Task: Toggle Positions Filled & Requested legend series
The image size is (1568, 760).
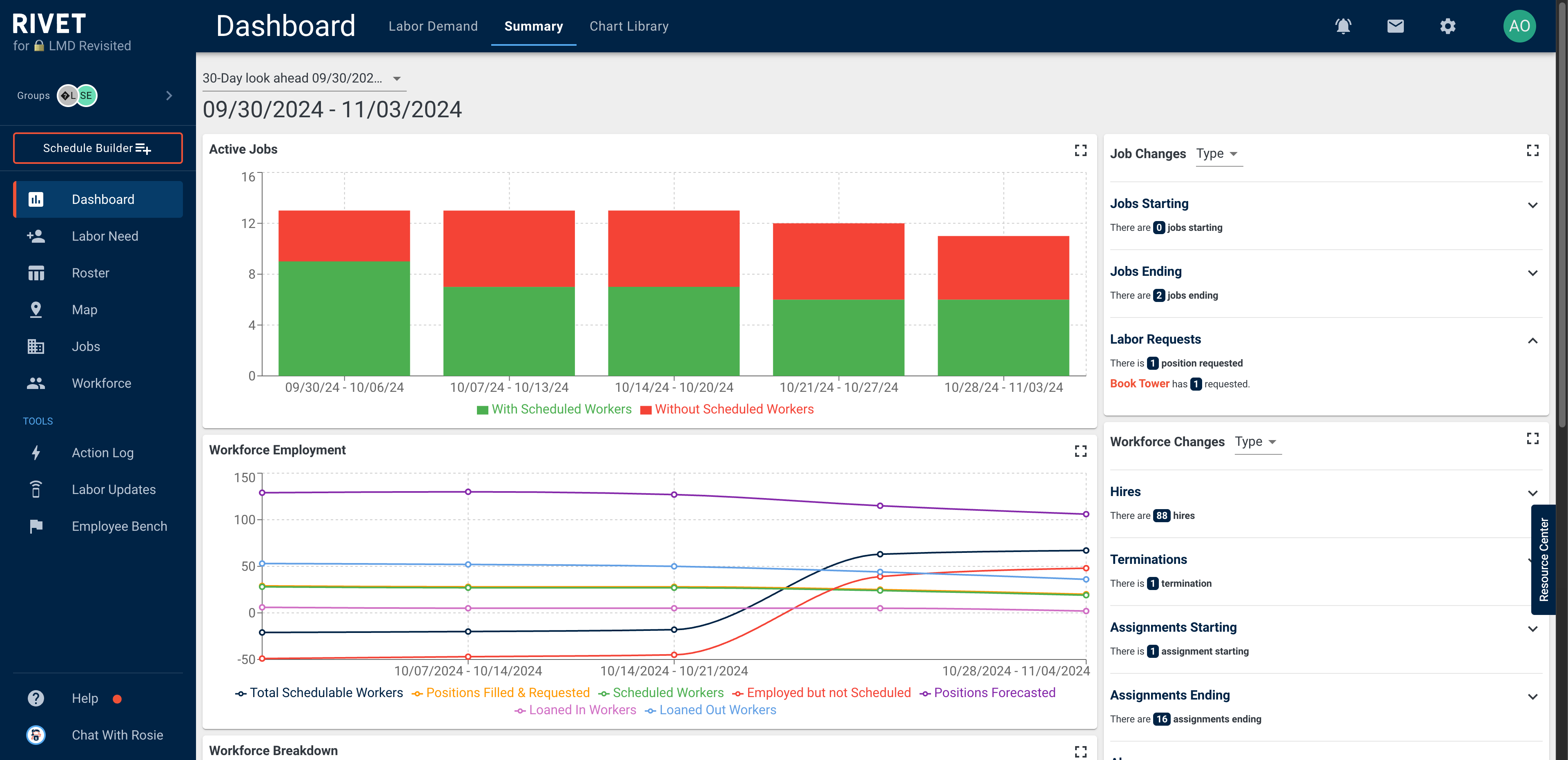Action: coord(500,693)
